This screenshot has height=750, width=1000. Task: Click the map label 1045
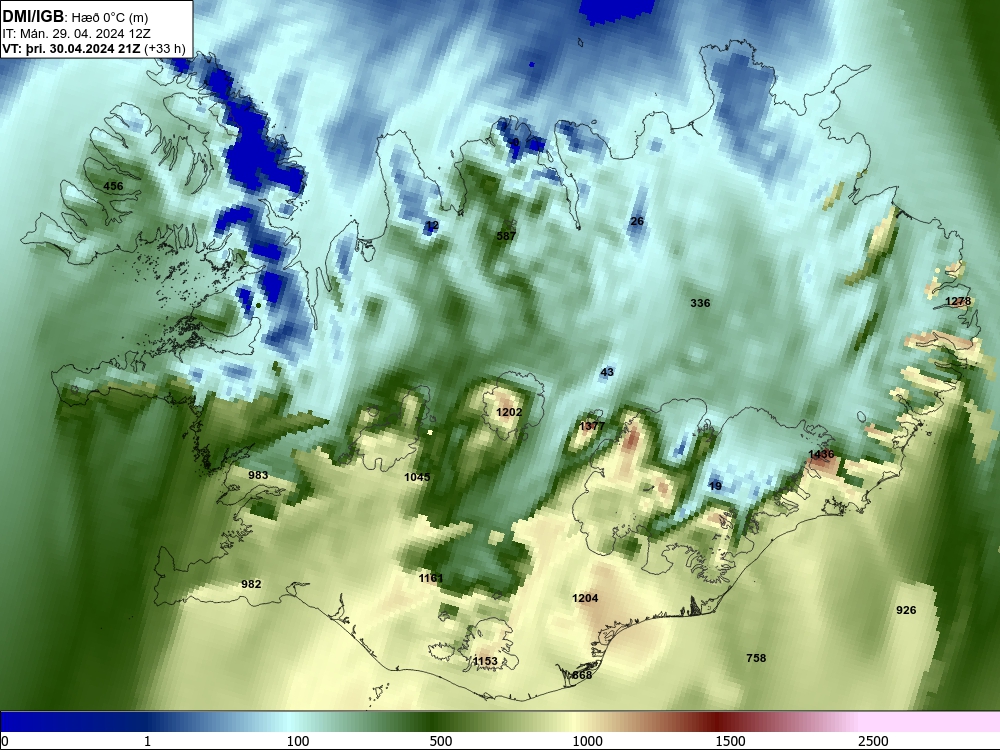tap(417, 477)
